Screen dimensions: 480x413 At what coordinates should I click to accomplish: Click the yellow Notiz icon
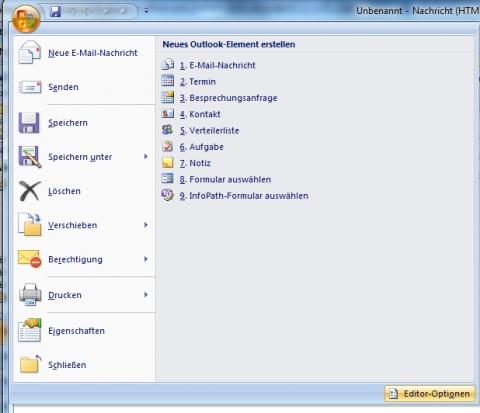pyautogui.click(x=168, y=162)
